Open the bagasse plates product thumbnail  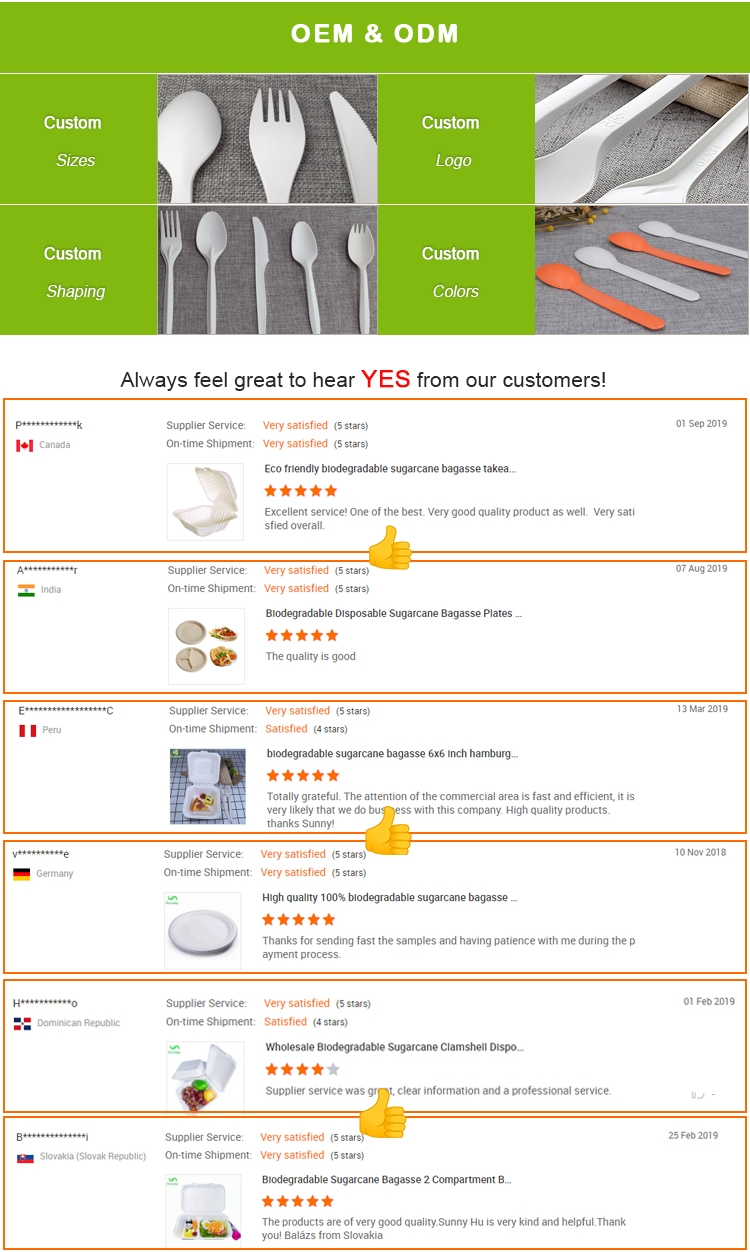click(x=206, y=646)
